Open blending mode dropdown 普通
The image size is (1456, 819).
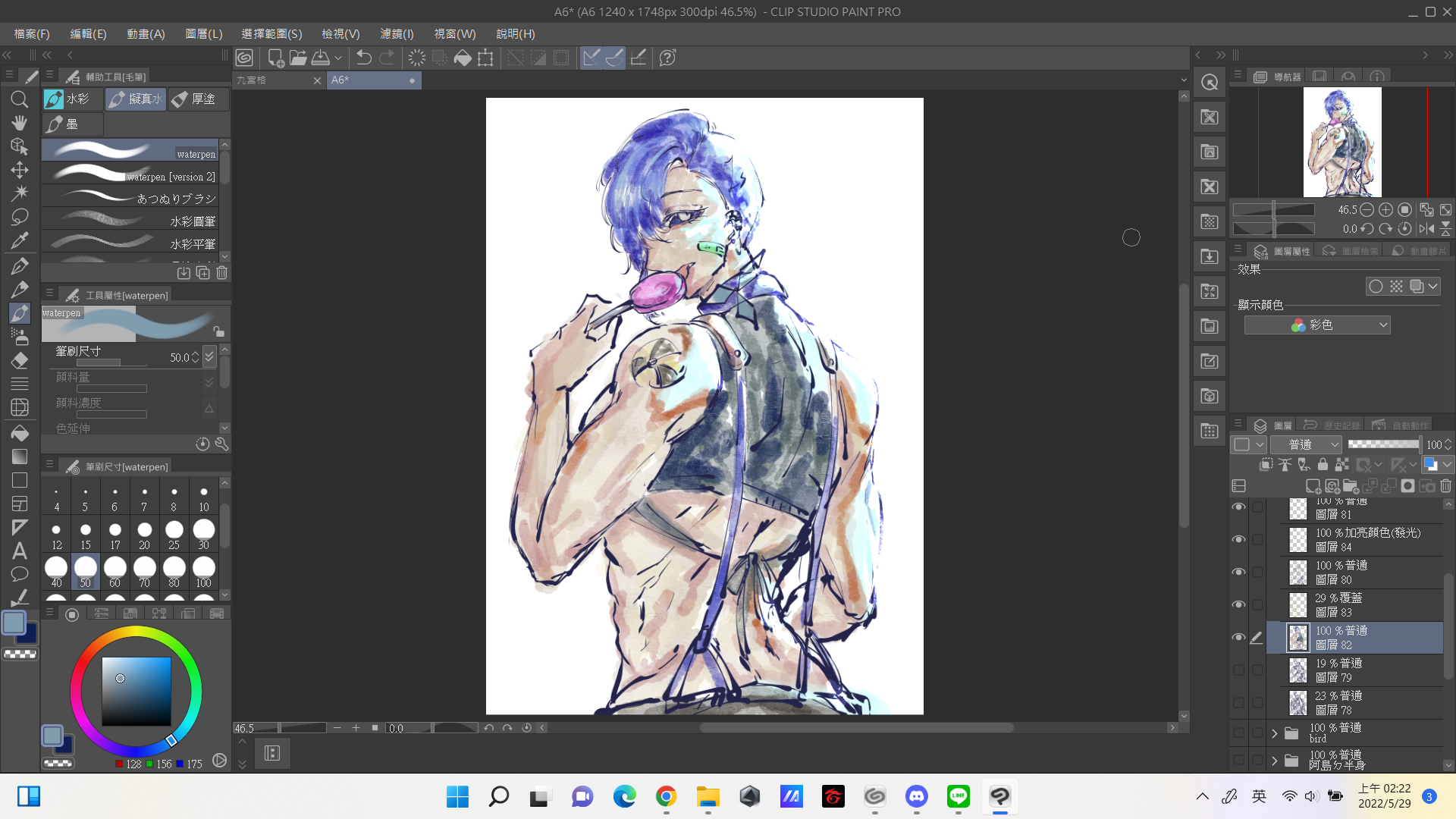1307,444
